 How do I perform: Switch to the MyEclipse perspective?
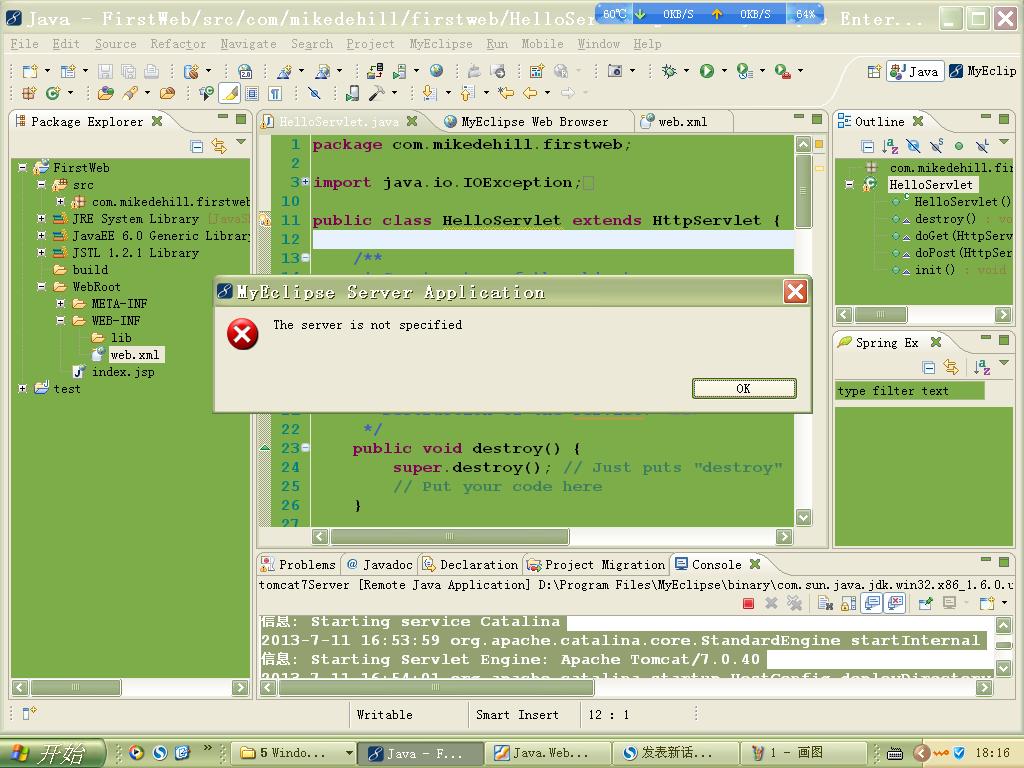(x=983, y=71)
